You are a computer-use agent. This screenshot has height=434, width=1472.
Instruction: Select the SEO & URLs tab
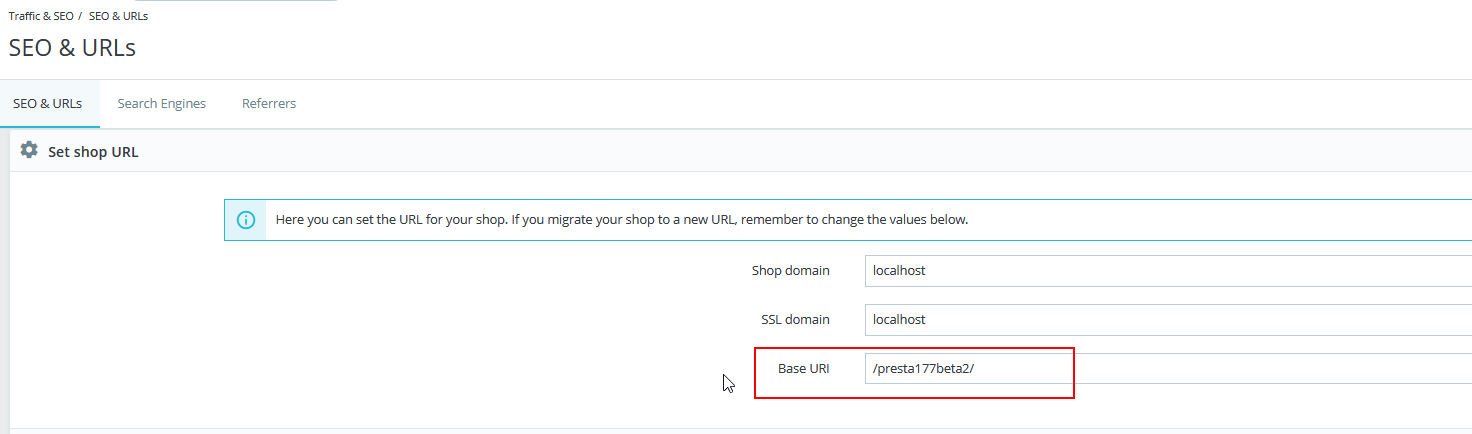(x=47, y=104)
